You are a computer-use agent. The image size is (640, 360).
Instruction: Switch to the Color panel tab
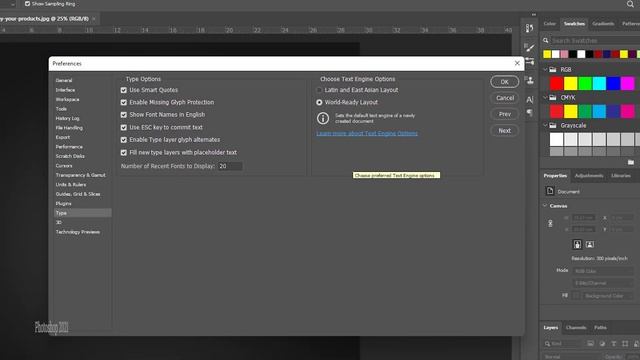tap(549, 24)
